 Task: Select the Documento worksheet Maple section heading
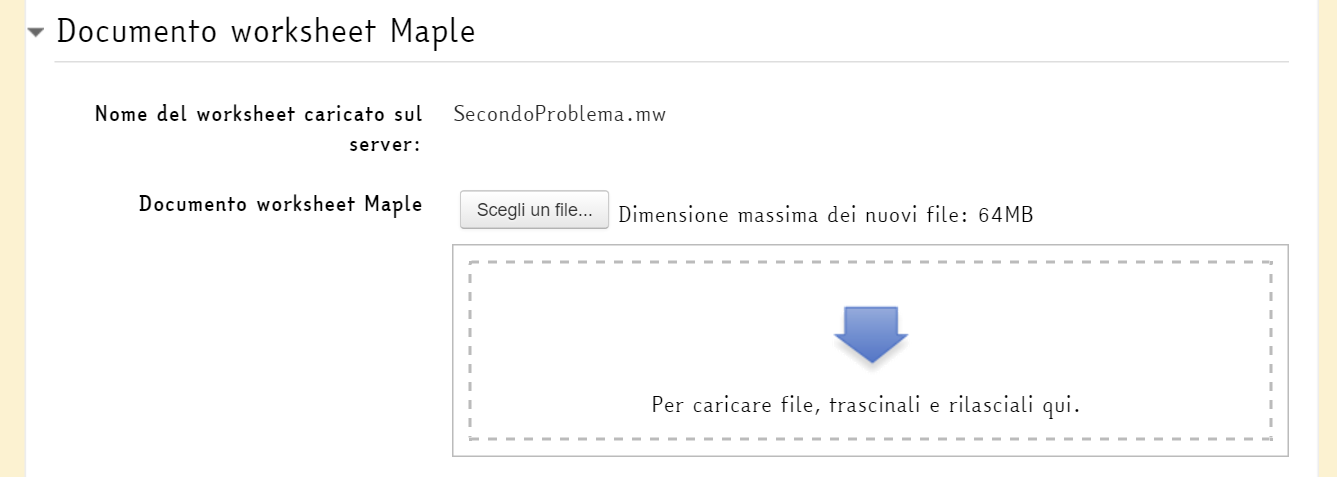(265, 31)
